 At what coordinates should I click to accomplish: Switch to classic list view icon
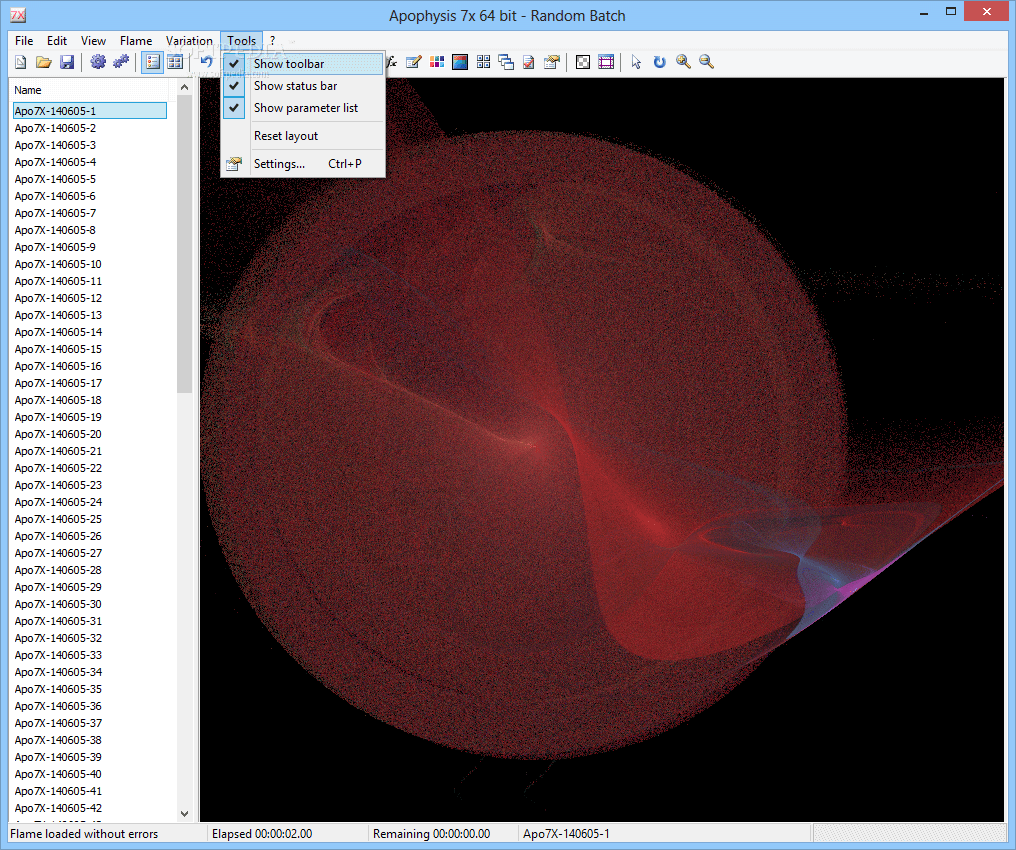153,62
